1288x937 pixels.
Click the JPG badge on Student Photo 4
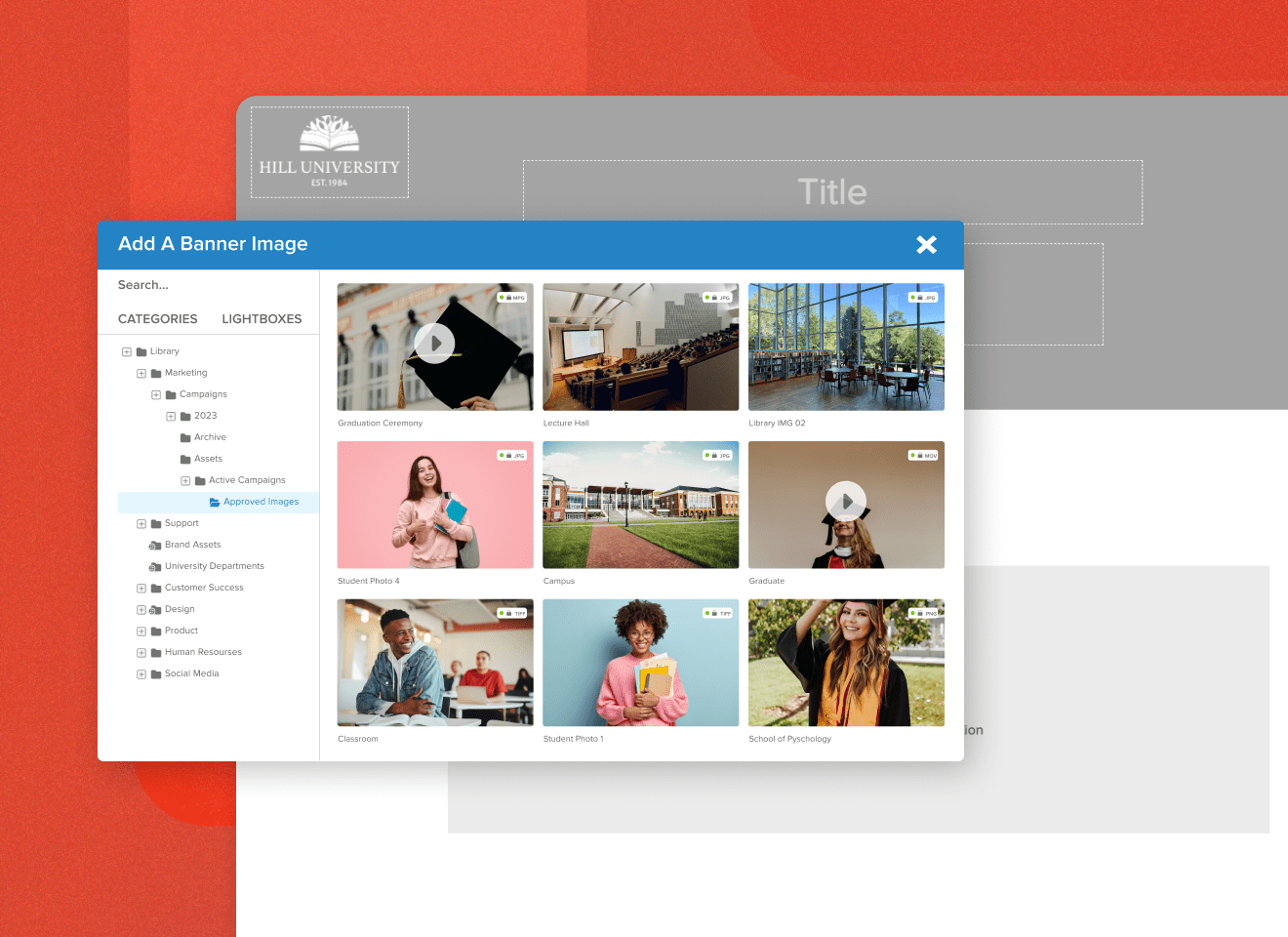click(512, 456)
